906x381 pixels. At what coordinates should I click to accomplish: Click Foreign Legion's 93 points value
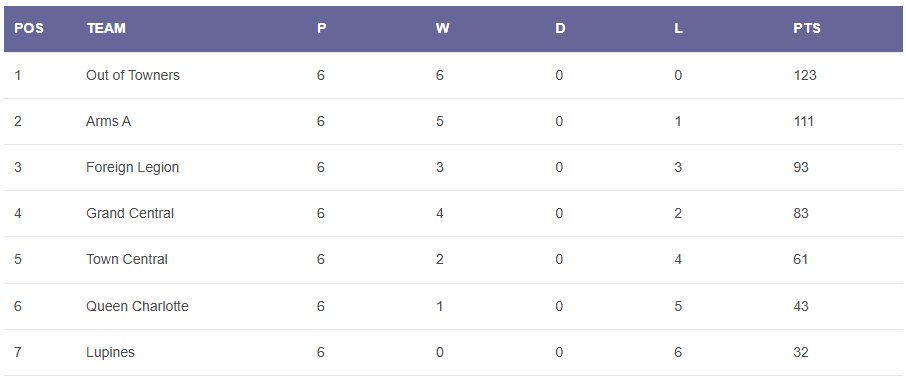[801, 167]
